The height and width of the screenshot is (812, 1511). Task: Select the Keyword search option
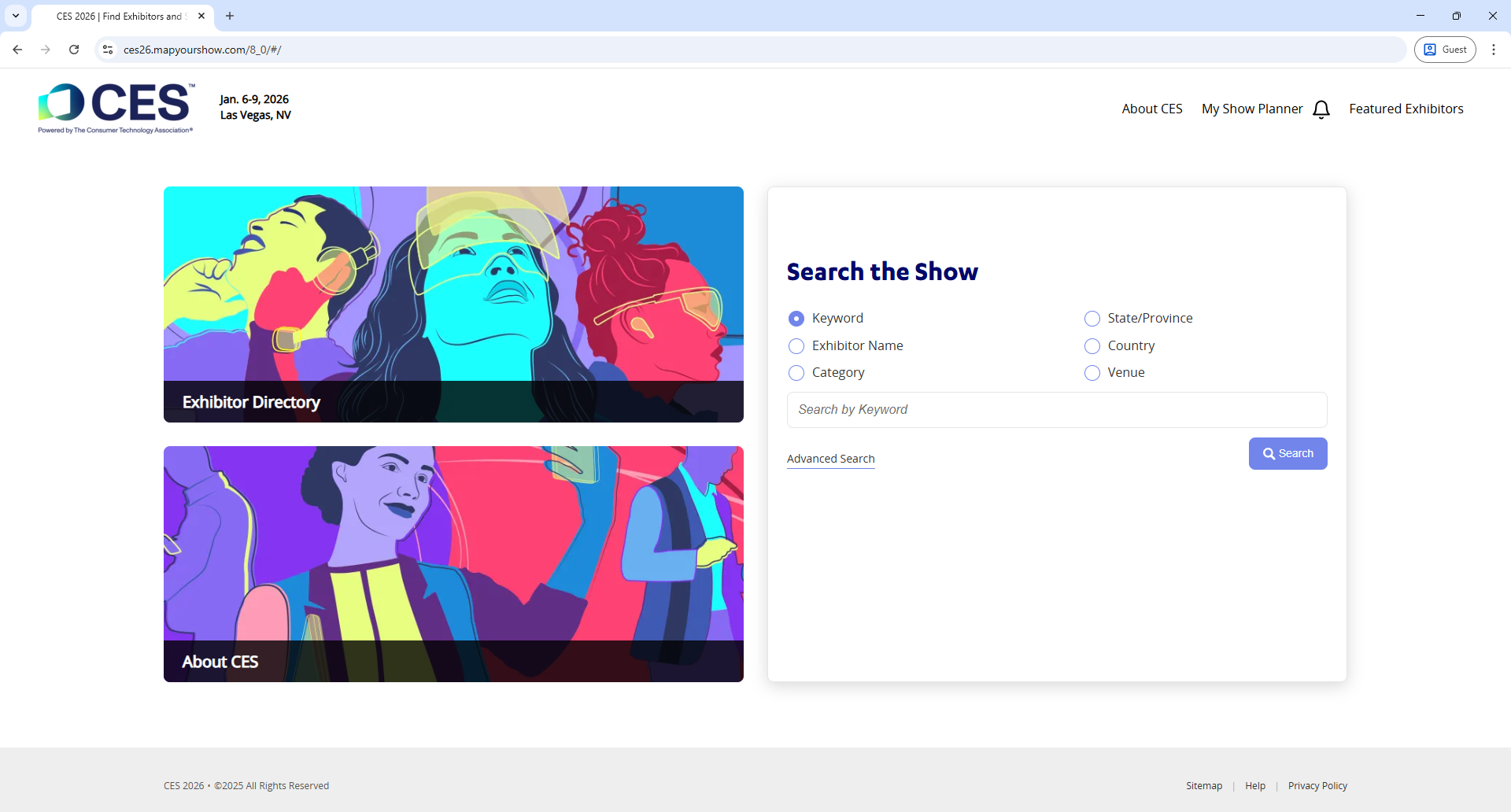[796, 318]
